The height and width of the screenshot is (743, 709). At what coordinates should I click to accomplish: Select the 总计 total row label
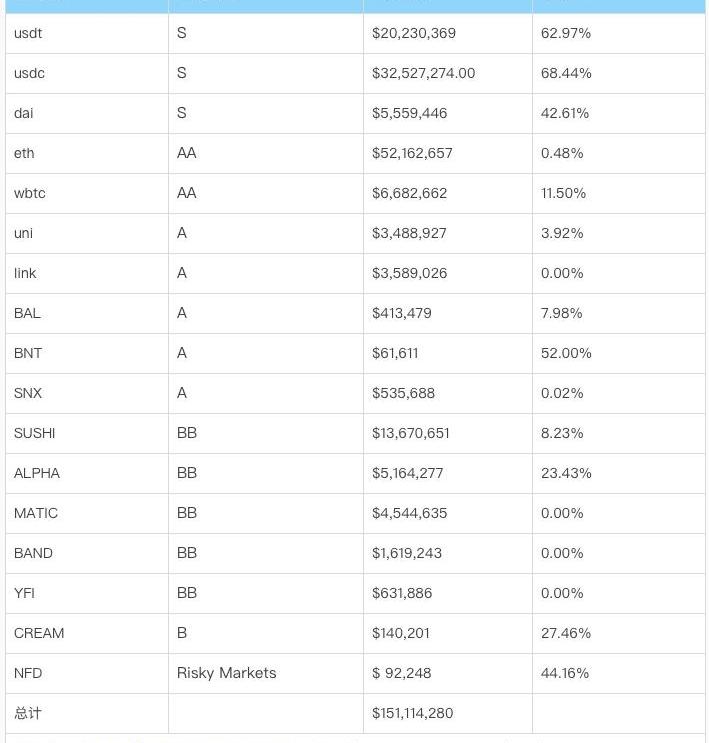28,713
